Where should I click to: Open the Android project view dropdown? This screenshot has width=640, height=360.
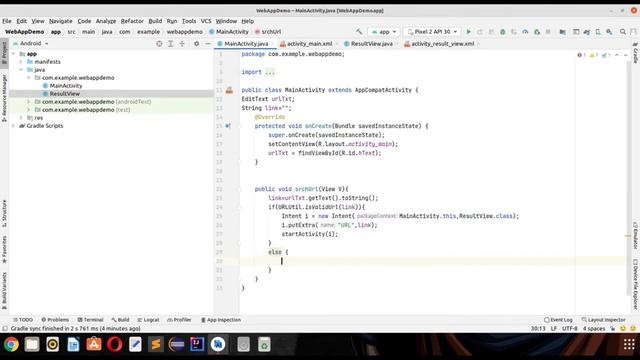(31, 43)
